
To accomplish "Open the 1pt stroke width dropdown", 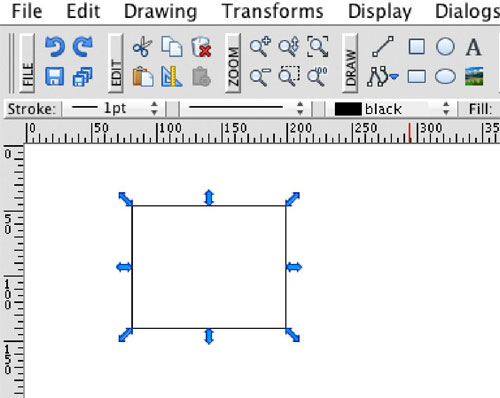I will click(x=114, y=109).
